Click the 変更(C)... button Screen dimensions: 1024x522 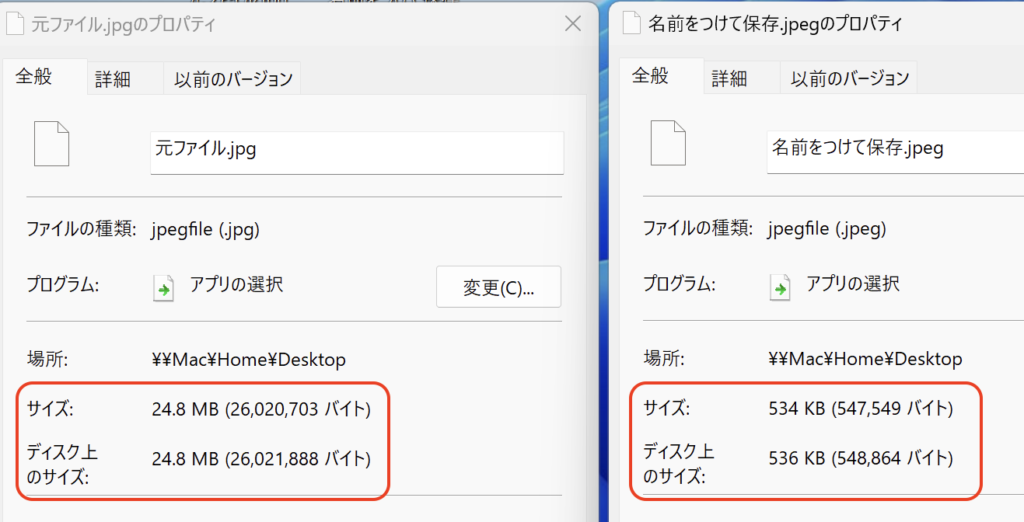point(498,287)
